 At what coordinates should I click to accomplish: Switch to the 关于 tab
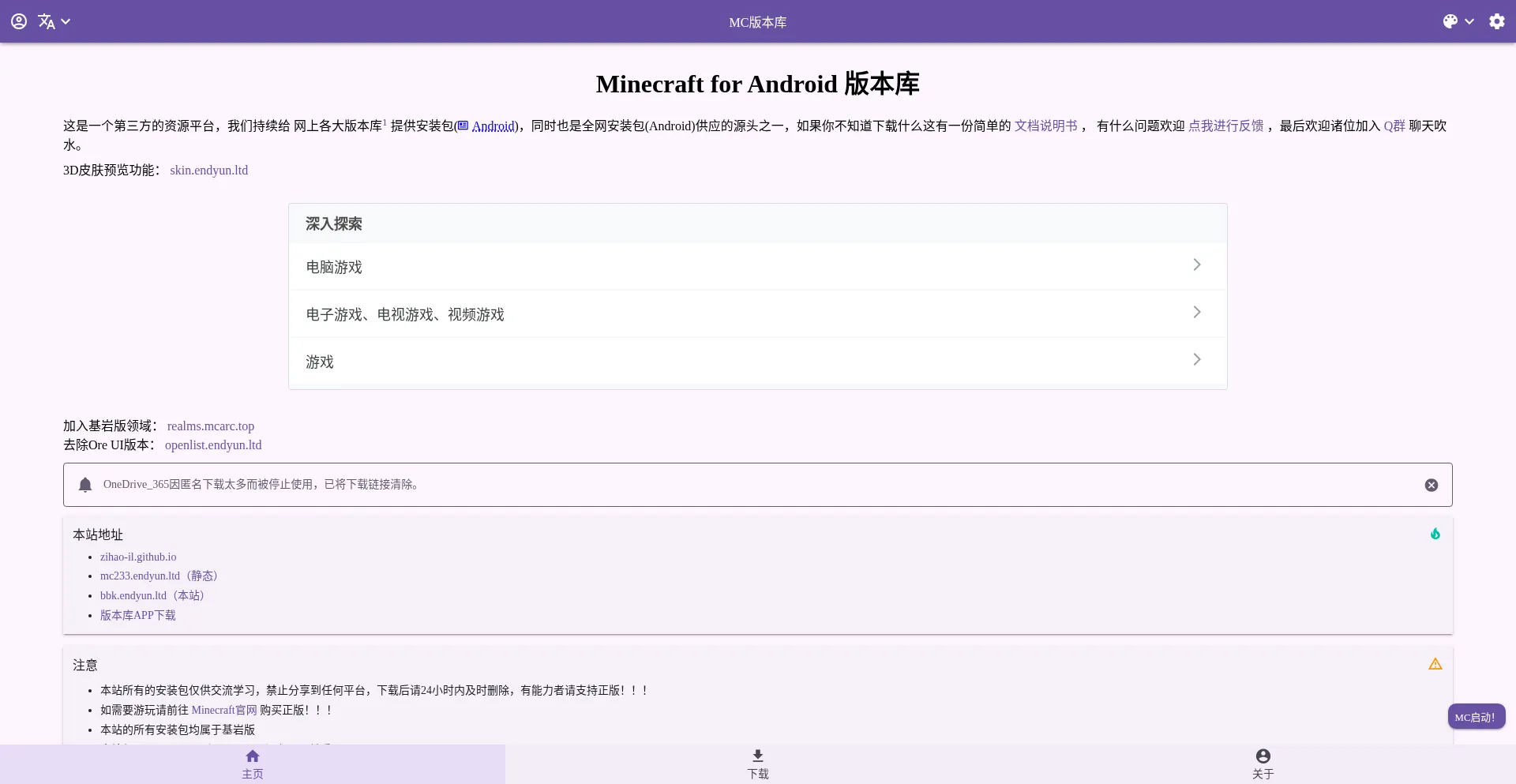(x=1263, y=764)
